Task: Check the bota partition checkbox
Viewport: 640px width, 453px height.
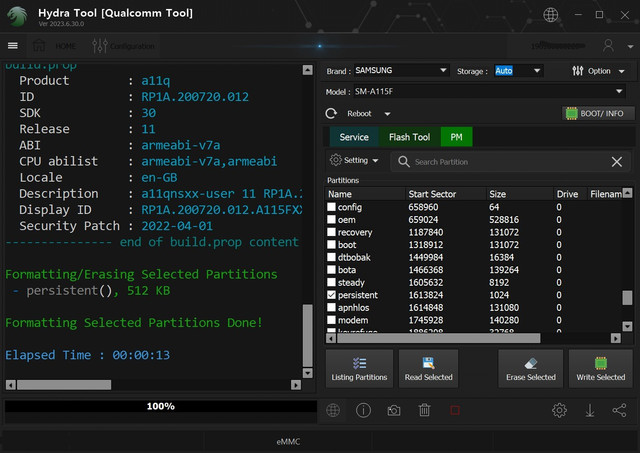Action: tap(331, 270)
